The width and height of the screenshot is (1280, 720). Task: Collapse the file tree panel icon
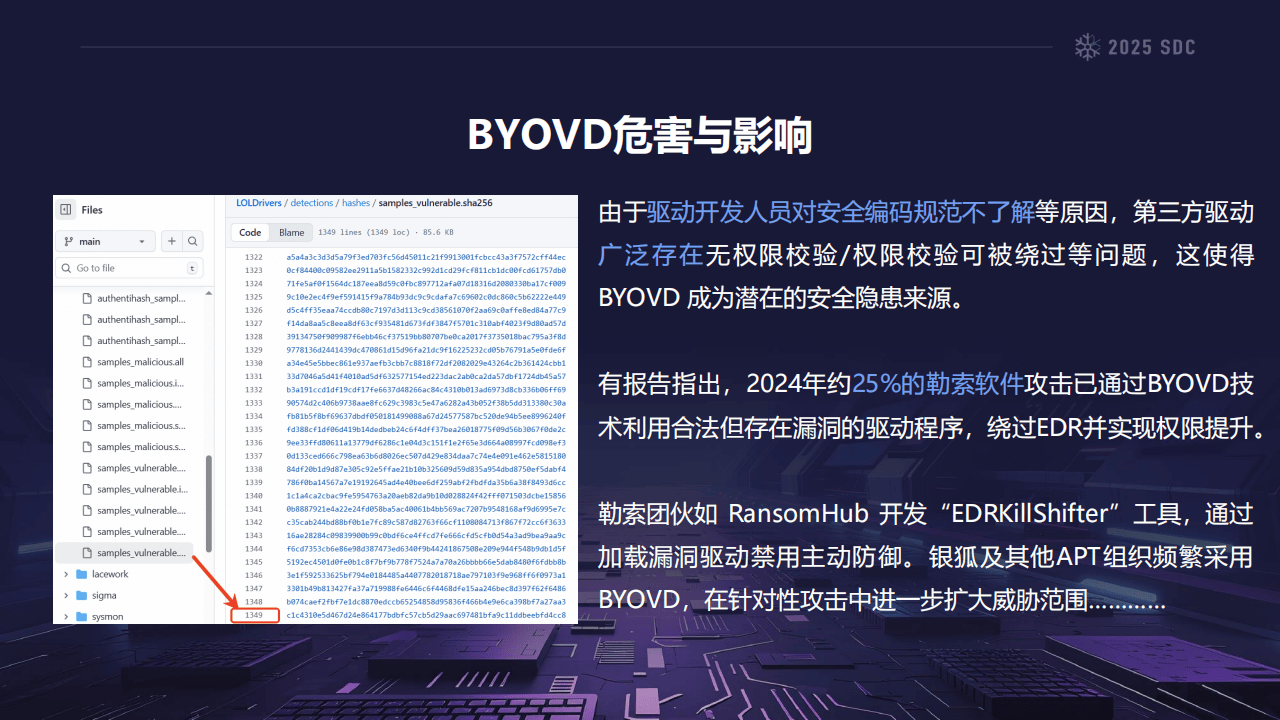tap(66, 210)
